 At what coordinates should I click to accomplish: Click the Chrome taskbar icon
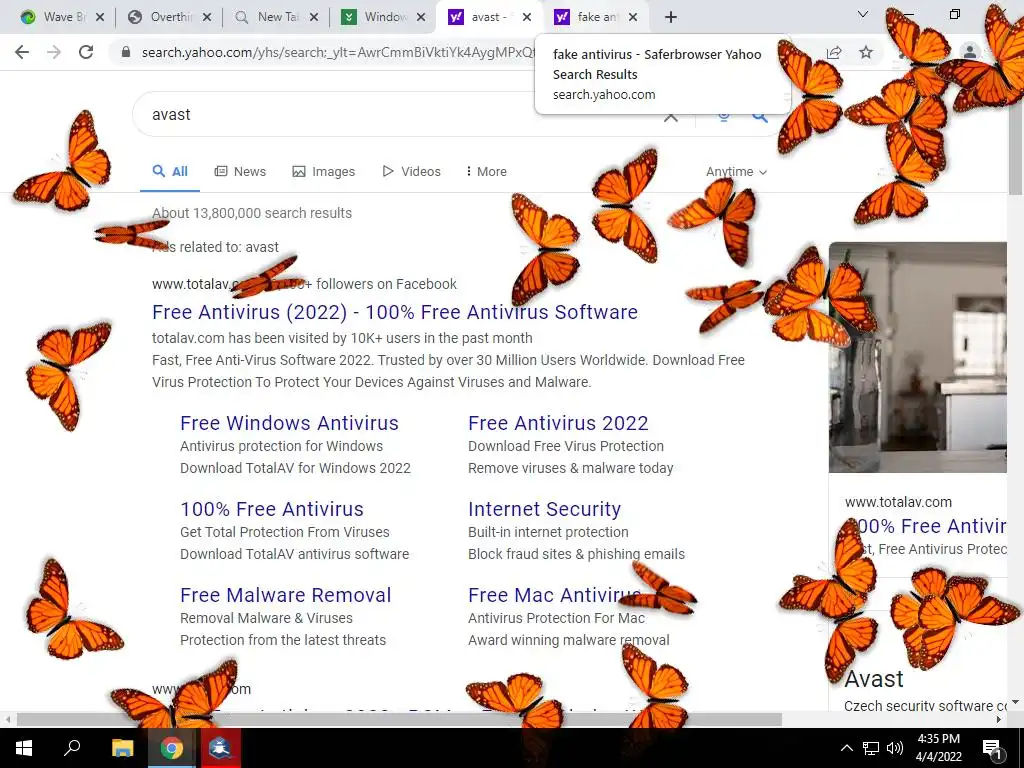[171, 748]
